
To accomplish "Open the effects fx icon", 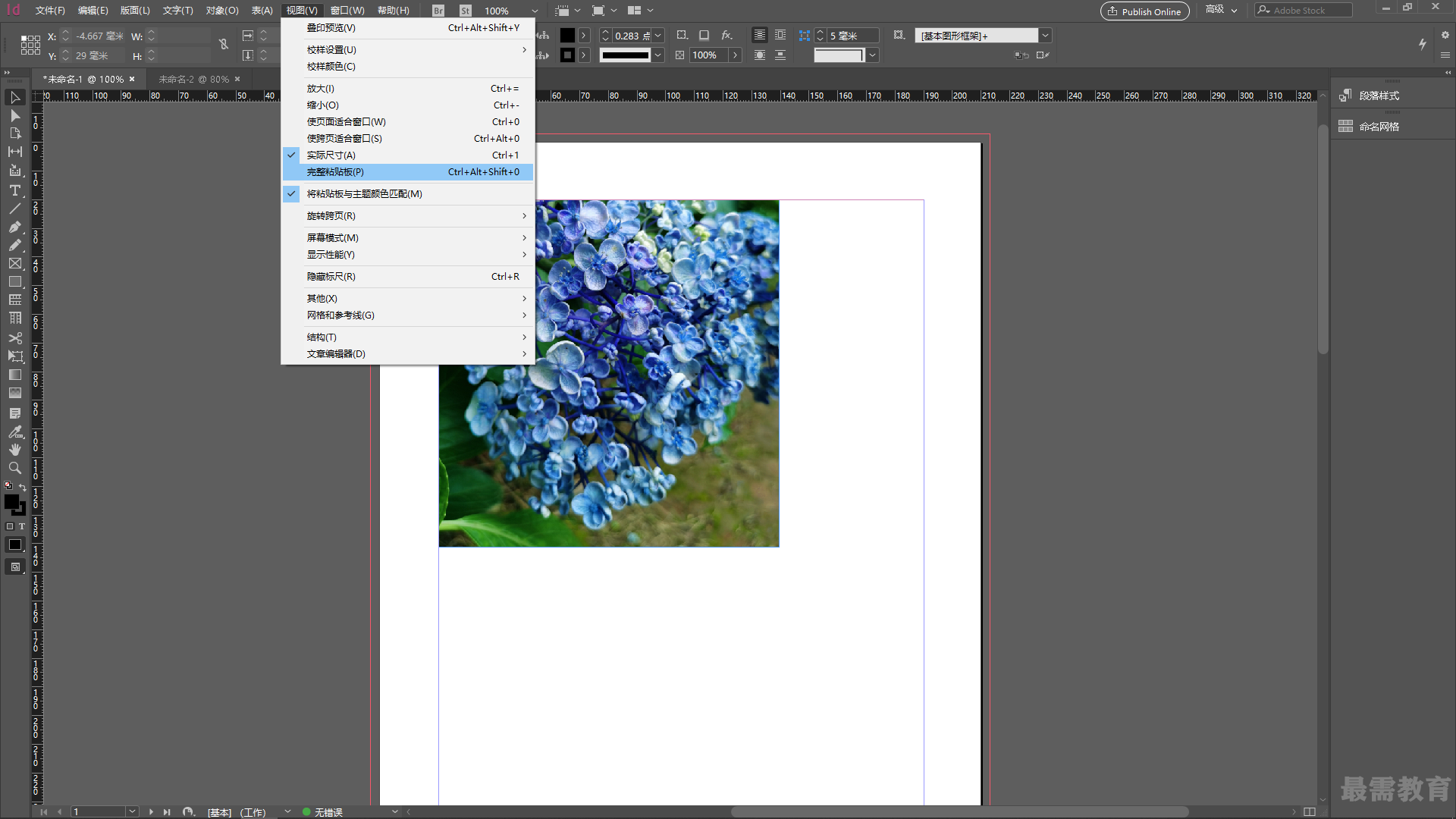I will click(x=726, y=35).
